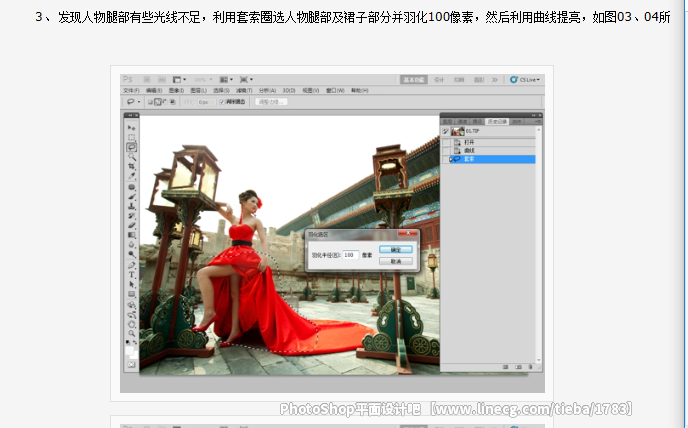Click default foreground/background colors icon
This screenshot has height=428, width=688.
pyautogui.click(x=127, y=342)
